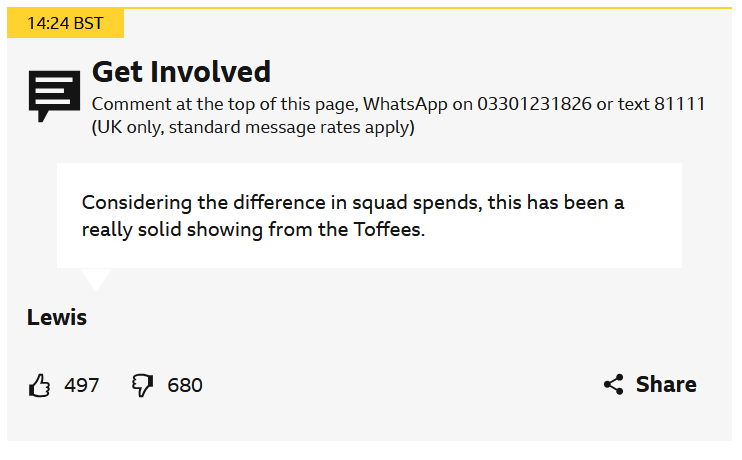Click WhatsApp number 03301231826
The width and height of the screenshot is (742, 460).
534,104
